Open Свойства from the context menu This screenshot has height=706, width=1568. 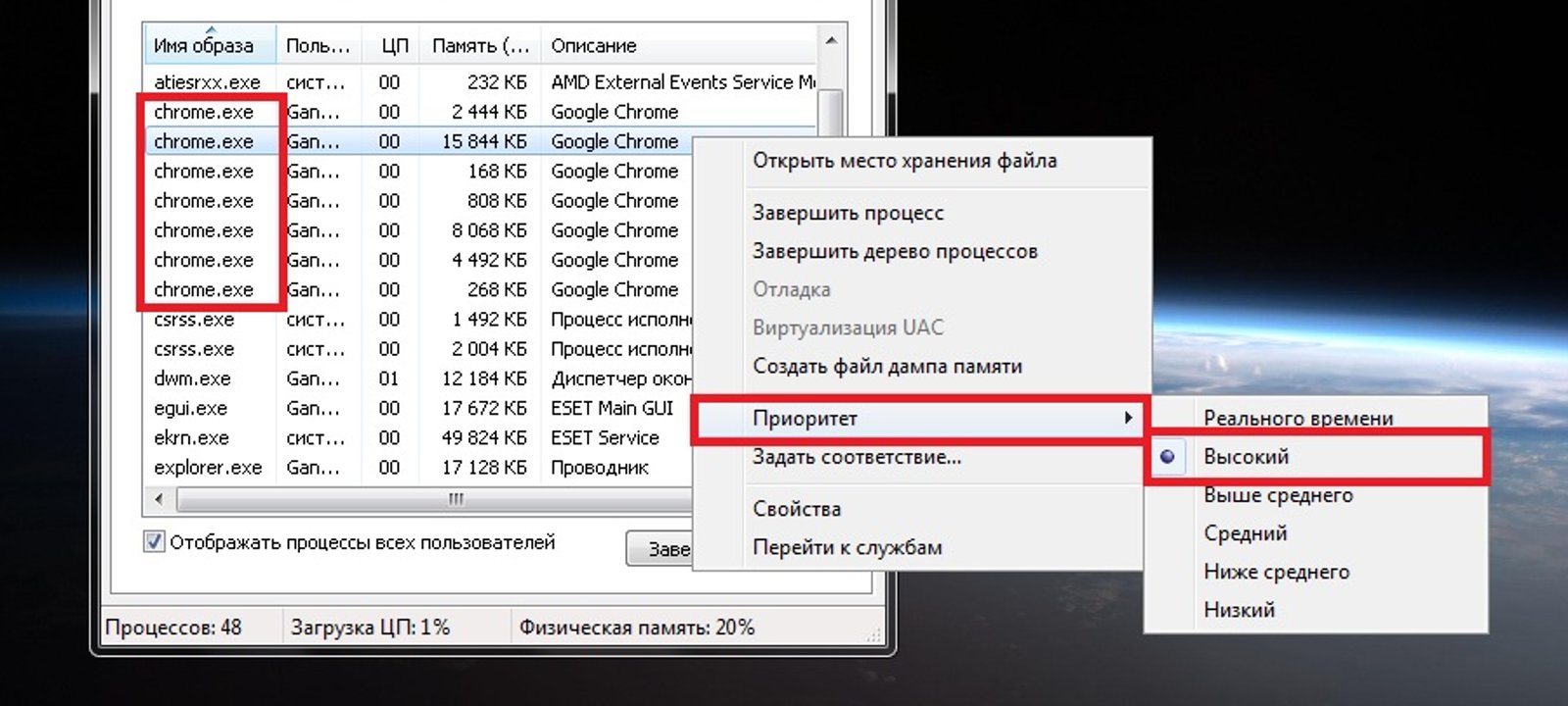(x=797, y=509)
